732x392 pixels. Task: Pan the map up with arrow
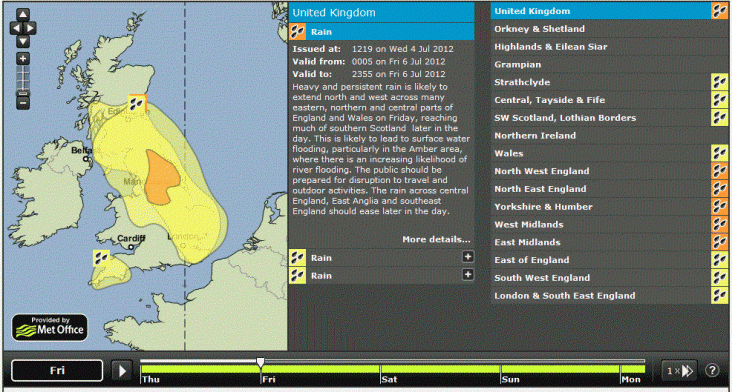(23, 15)
